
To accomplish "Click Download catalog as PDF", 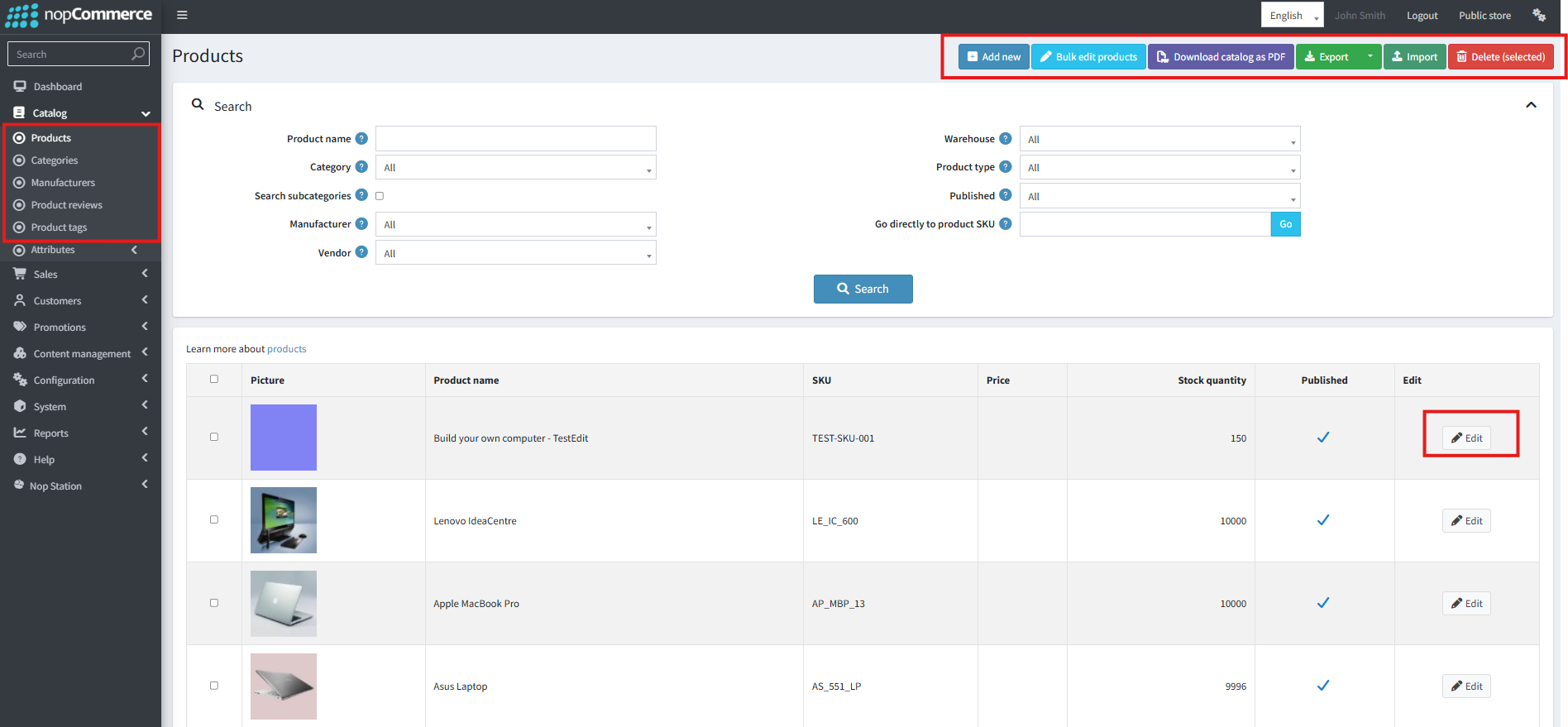I will [1221, 56].
